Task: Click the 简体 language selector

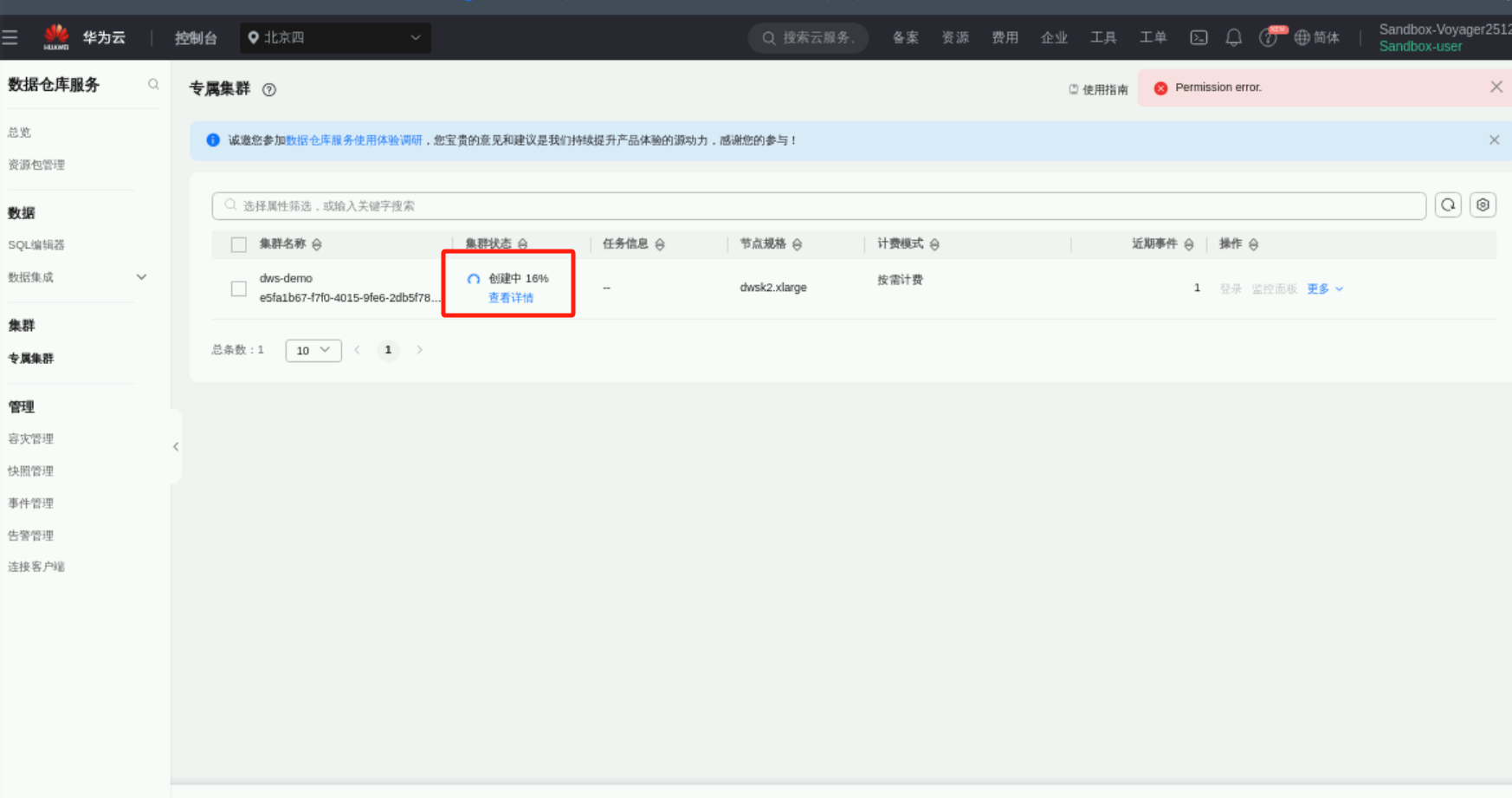Action: click(1327, 37)
